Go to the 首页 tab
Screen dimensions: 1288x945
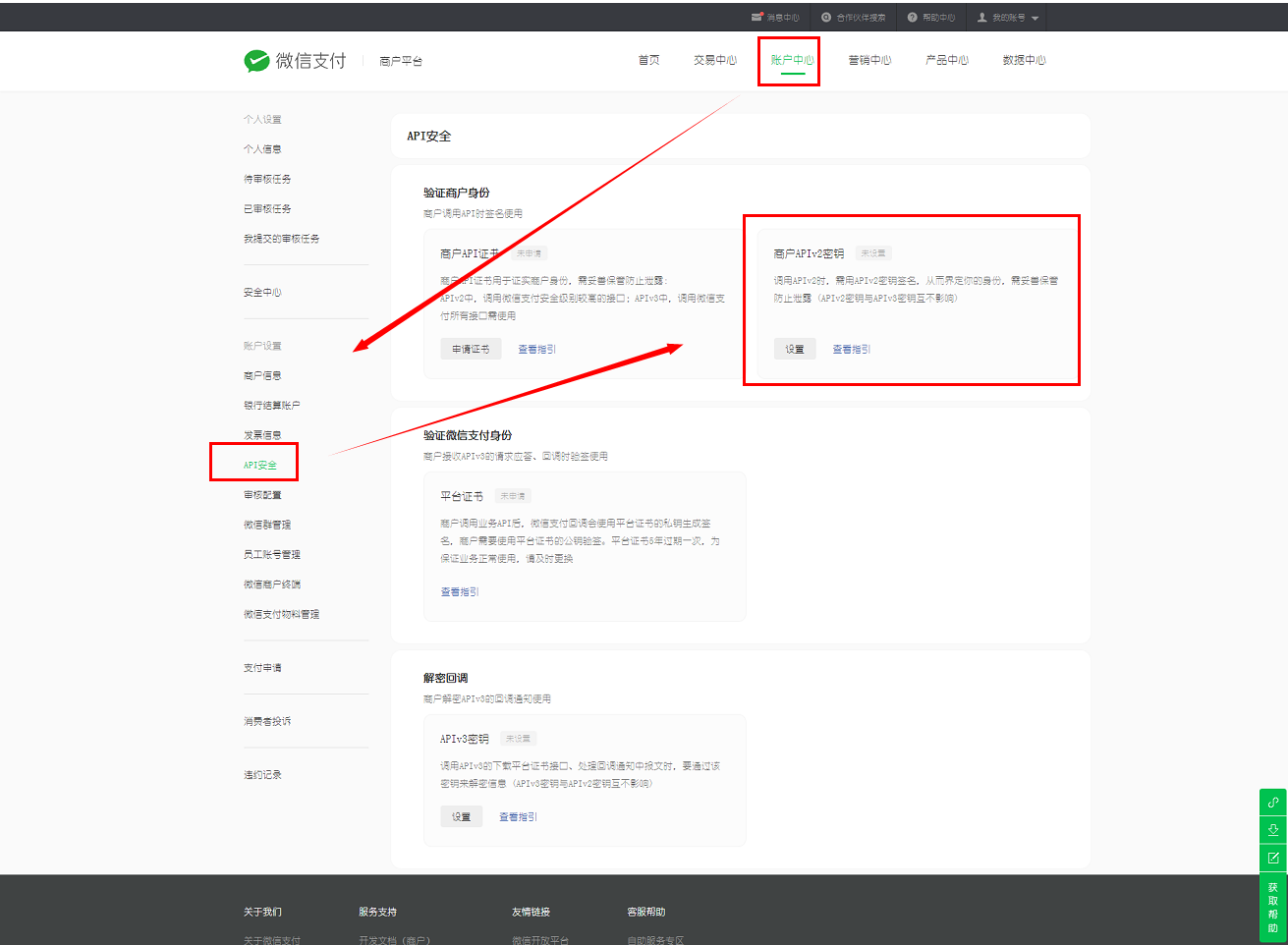click(x=648, y=60)
